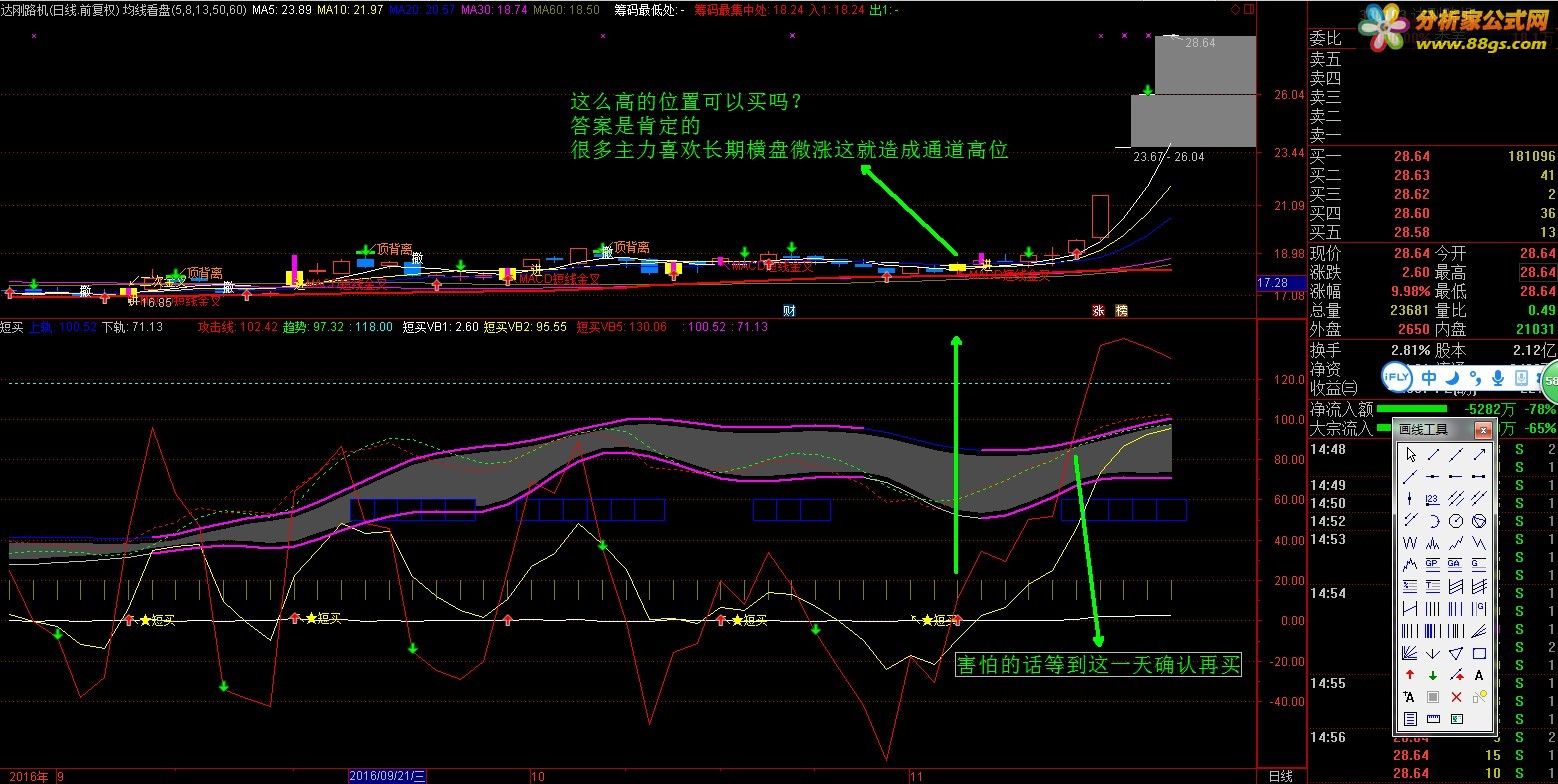The width and height of the screenshot is (1558, 784).
Task: Place a red up arrow marker
Action: tap(1410, 675)
